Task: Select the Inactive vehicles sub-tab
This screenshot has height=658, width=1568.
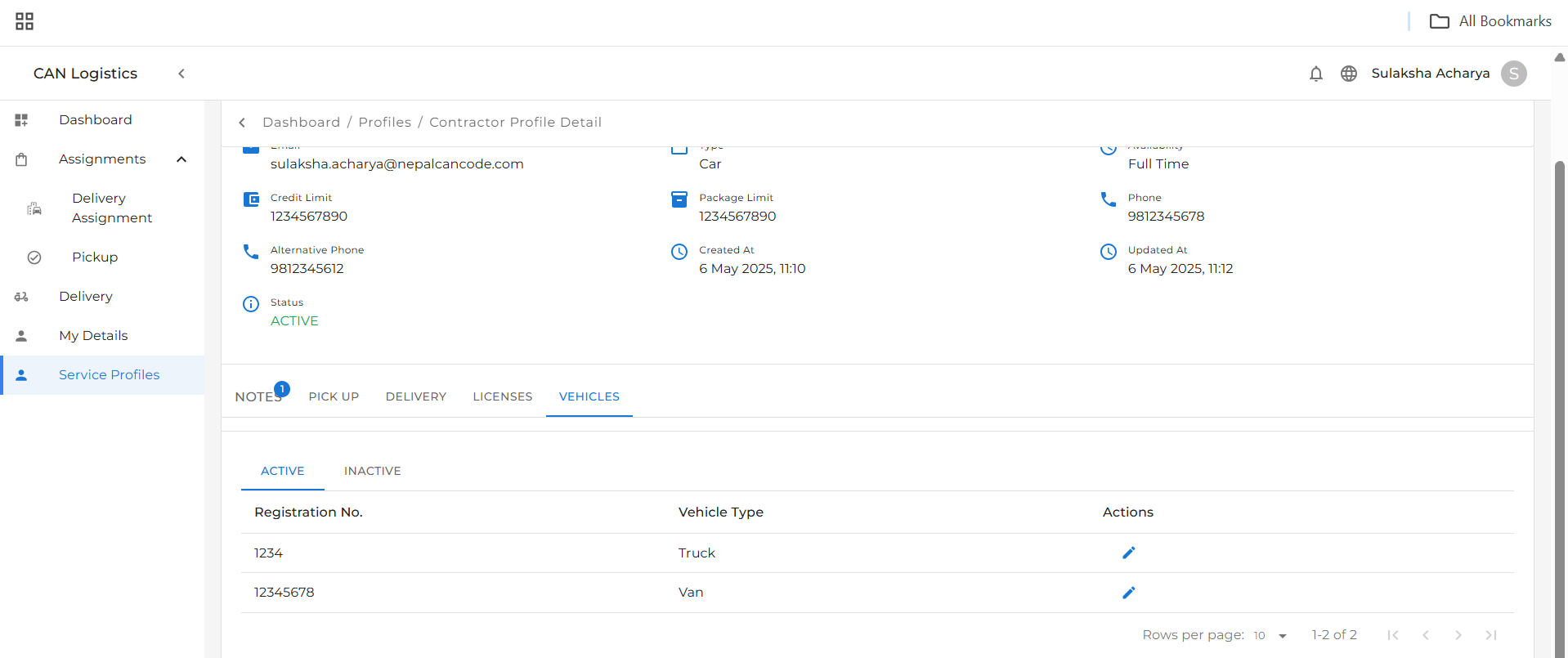Action: tap(373, 472)
